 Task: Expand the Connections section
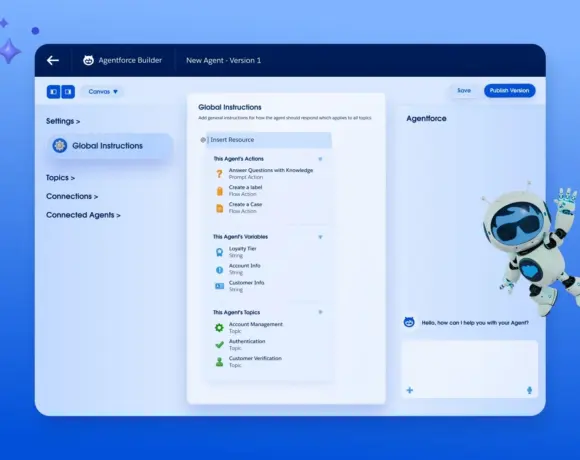pyautogui.click(x=72, y=196)
